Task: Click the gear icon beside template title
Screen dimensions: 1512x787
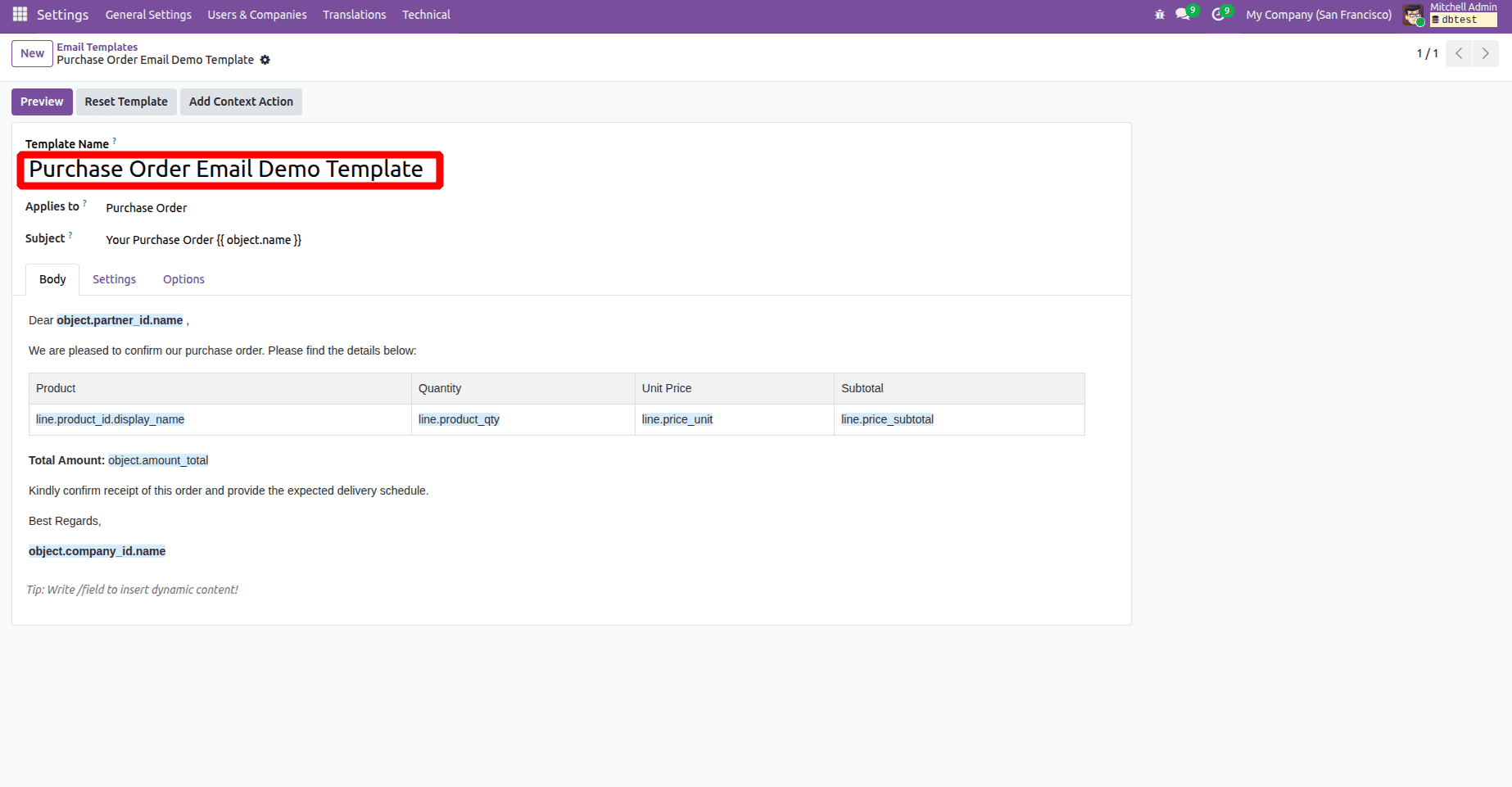Action: coord(265,60)
